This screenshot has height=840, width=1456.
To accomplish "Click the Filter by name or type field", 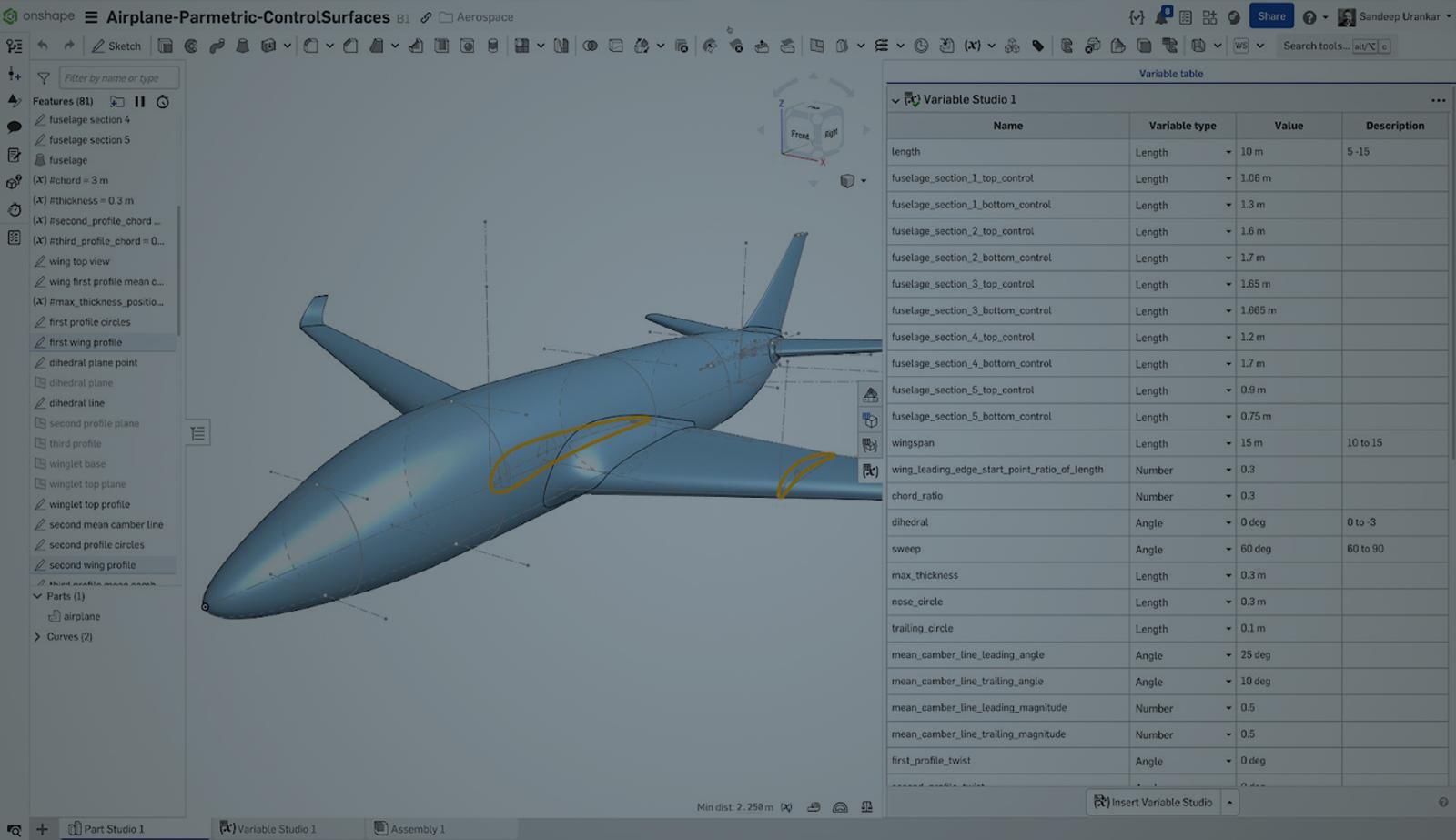I will [x=118, y=77].
